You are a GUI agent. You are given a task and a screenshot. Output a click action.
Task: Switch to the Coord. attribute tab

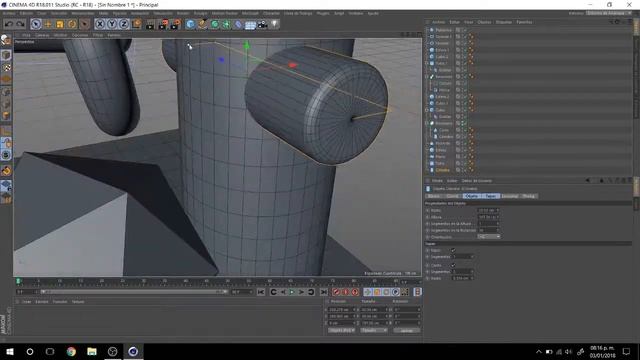coord(452,196)
